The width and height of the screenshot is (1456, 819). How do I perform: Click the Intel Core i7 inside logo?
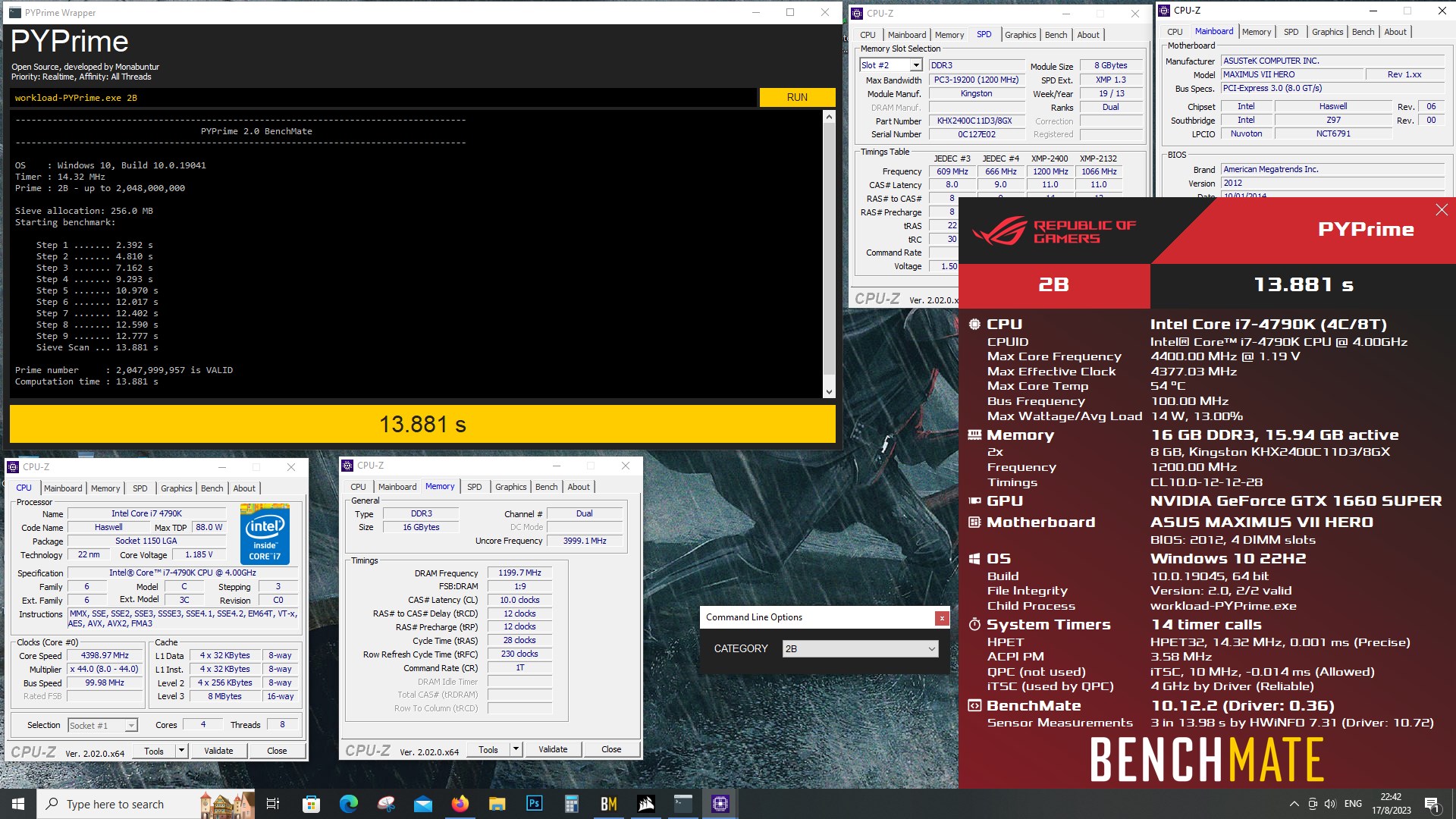click(x=265, y=534)
